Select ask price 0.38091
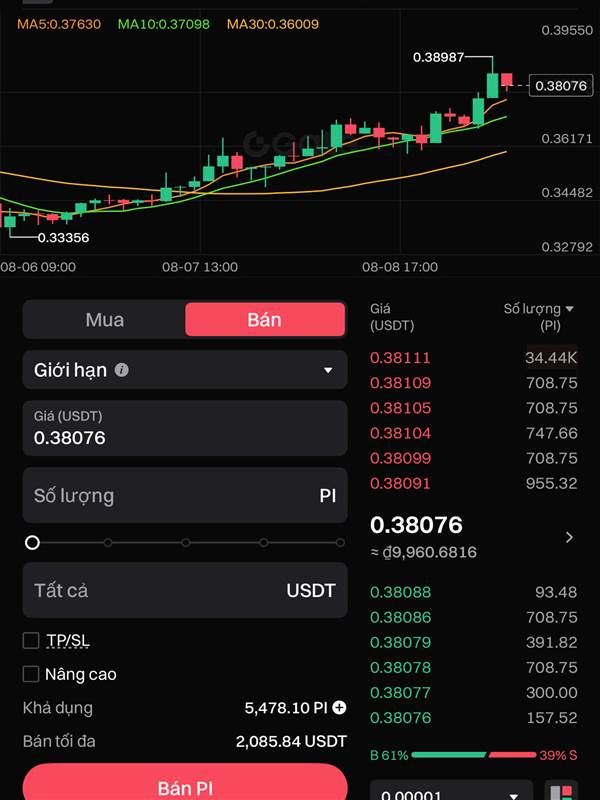Image resolution: width=600 pixels, height=800 pixels. (400, 483)
